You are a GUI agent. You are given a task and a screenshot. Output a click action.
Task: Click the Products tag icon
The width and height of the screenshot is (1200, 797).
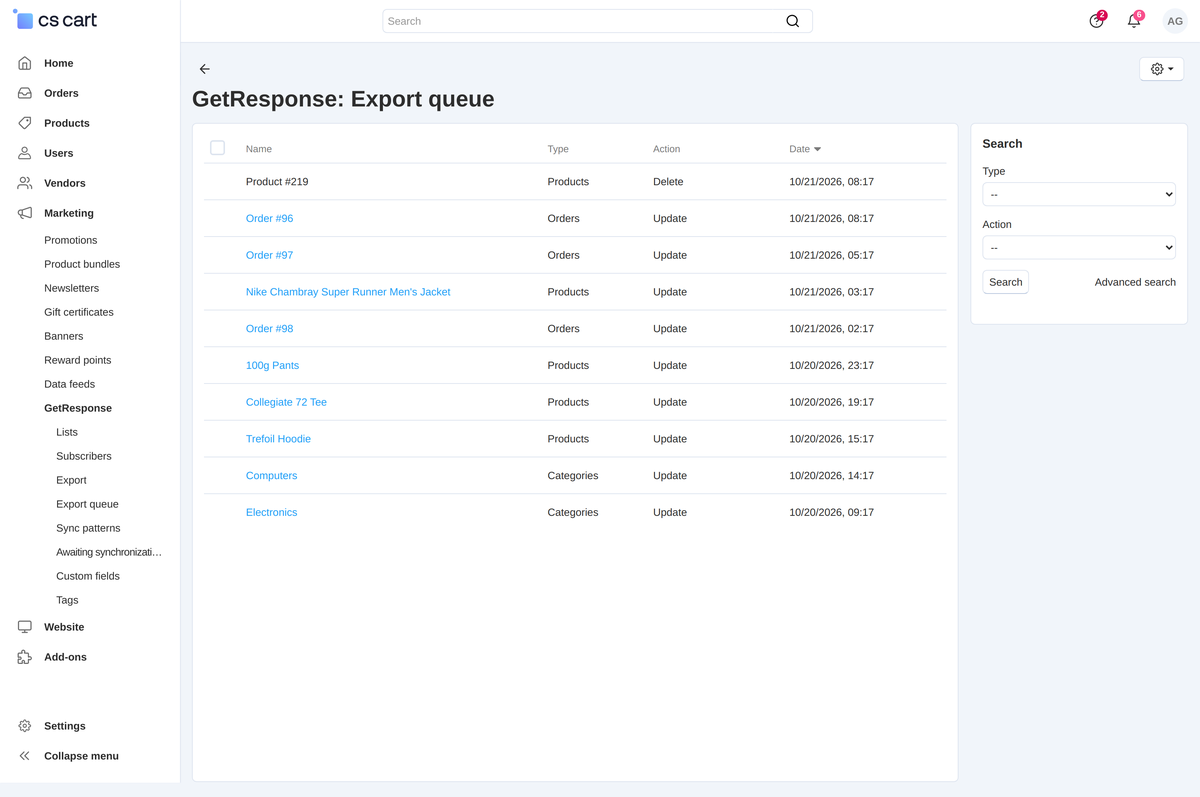[25, 123]
